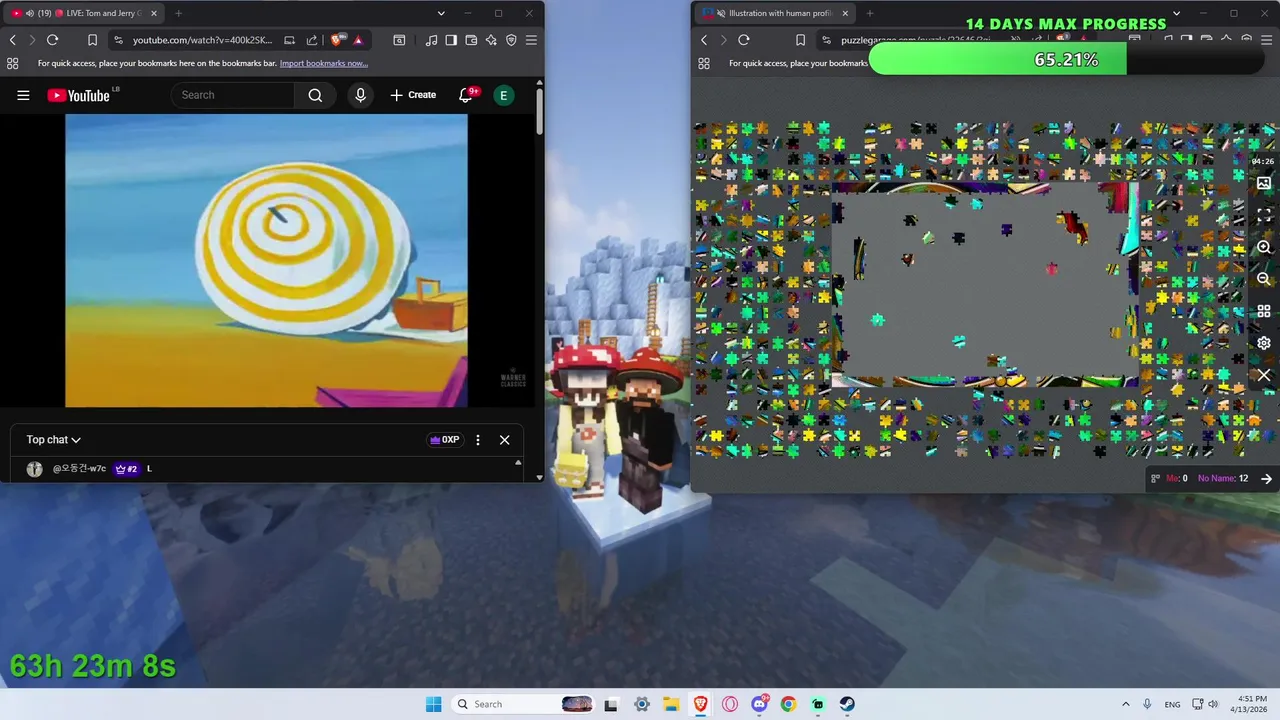
Task: Toggle Brave sidebar panel in YouTube window
Action: [x=451, y=40]
